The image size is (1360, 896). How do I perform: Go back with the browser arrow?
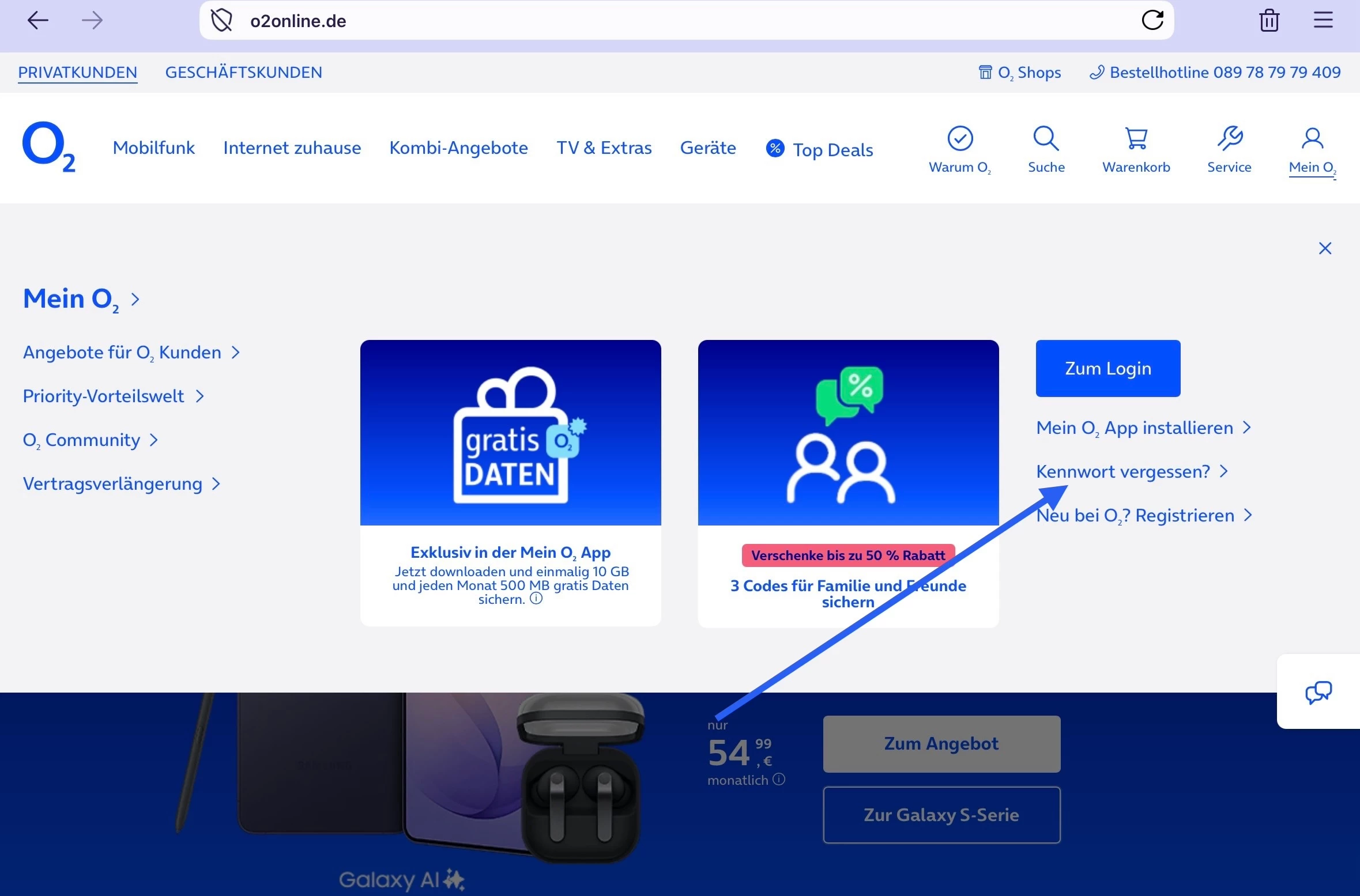pyautogui.click(x=38, y=21)
